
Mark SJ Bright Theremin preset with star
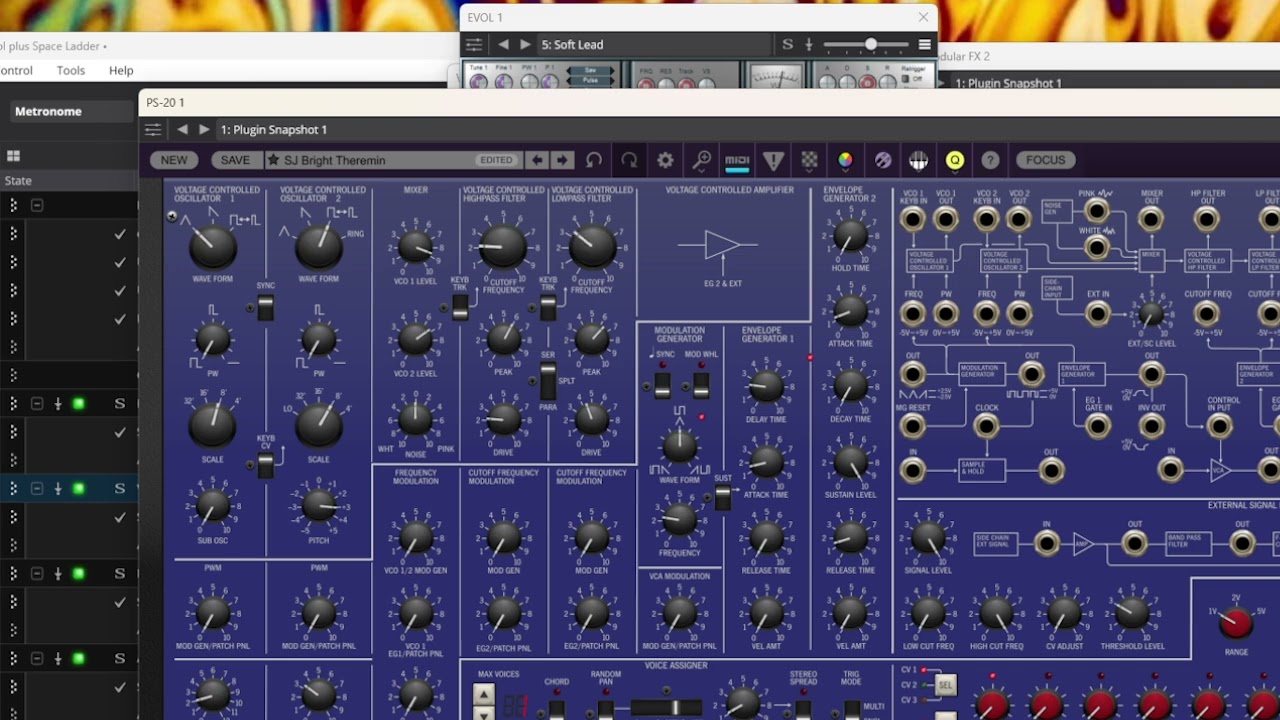click(x=273, y=160)
